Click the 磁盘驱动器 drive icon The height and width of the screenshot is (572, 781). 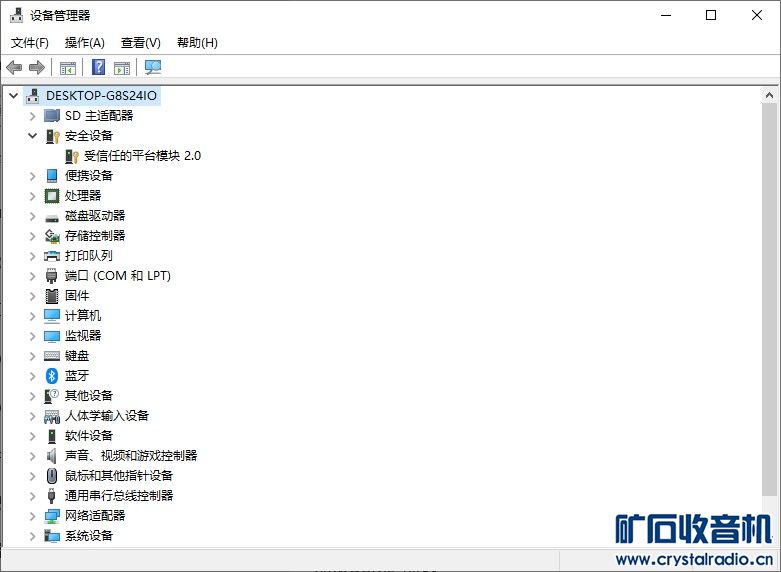(x=52, y=218)
